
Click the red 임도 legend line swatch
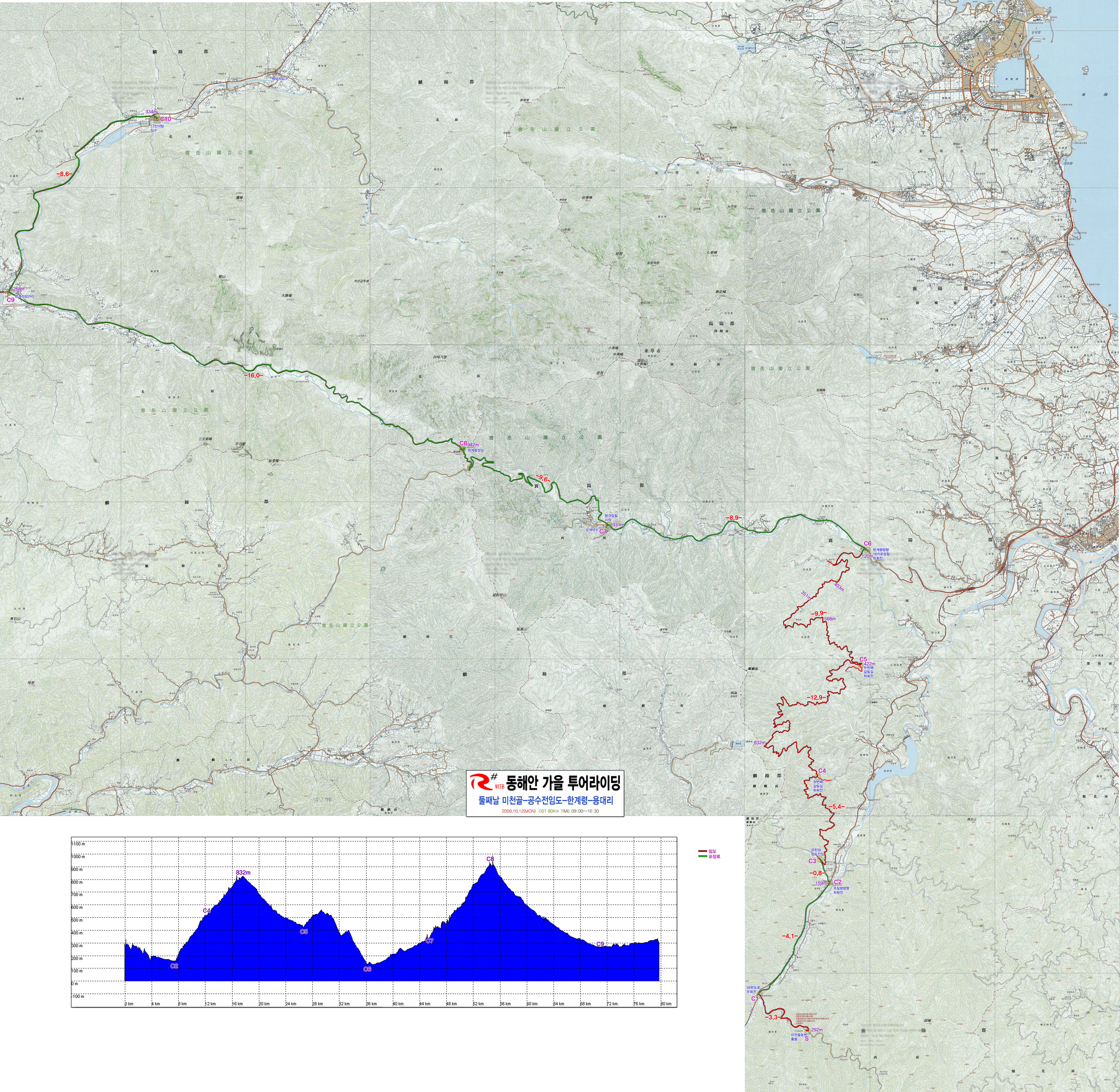pyautogui.click(x=703, y=851)
